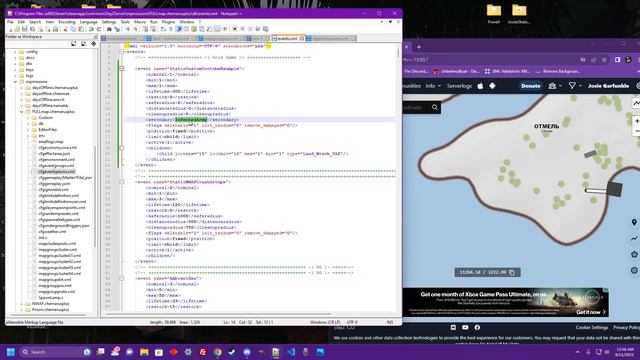Open Facebook icon in the map page footer
This screenshot has height=360, width=640.
(x=477, y=327)
